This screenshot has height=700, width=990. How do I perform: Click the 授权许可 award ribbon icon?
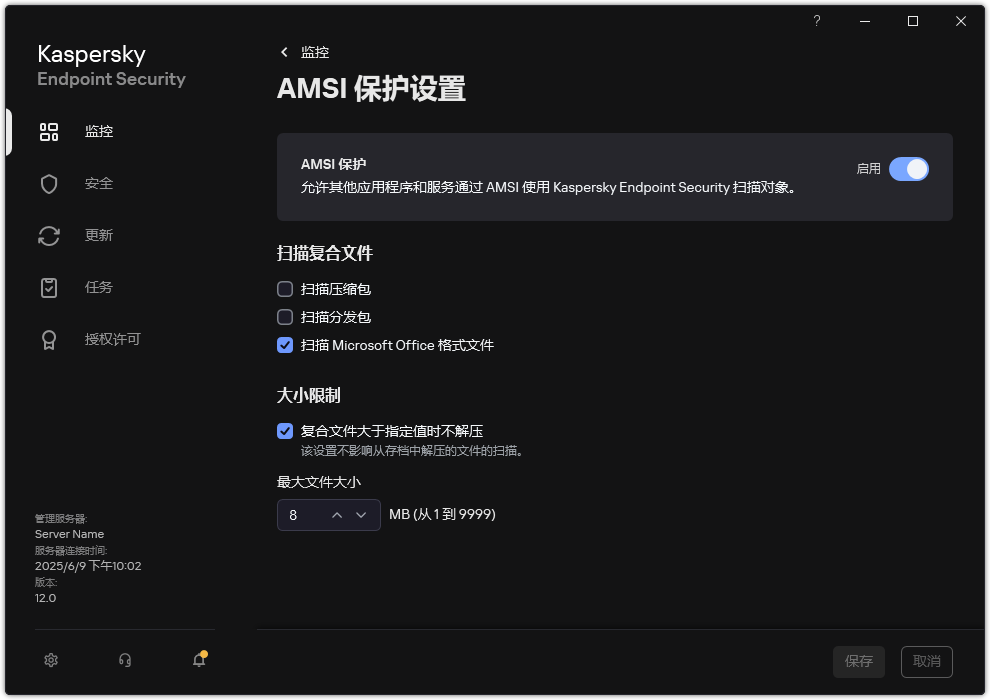click(49, 340)
